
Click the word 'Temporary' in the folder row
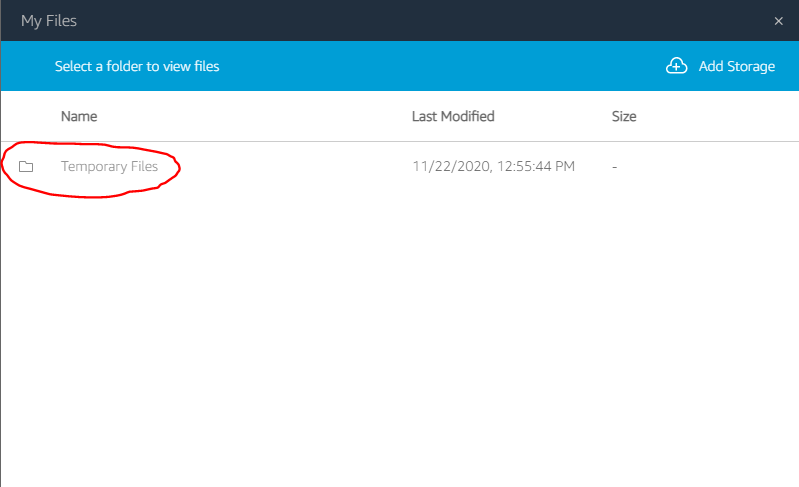[94, 167]
